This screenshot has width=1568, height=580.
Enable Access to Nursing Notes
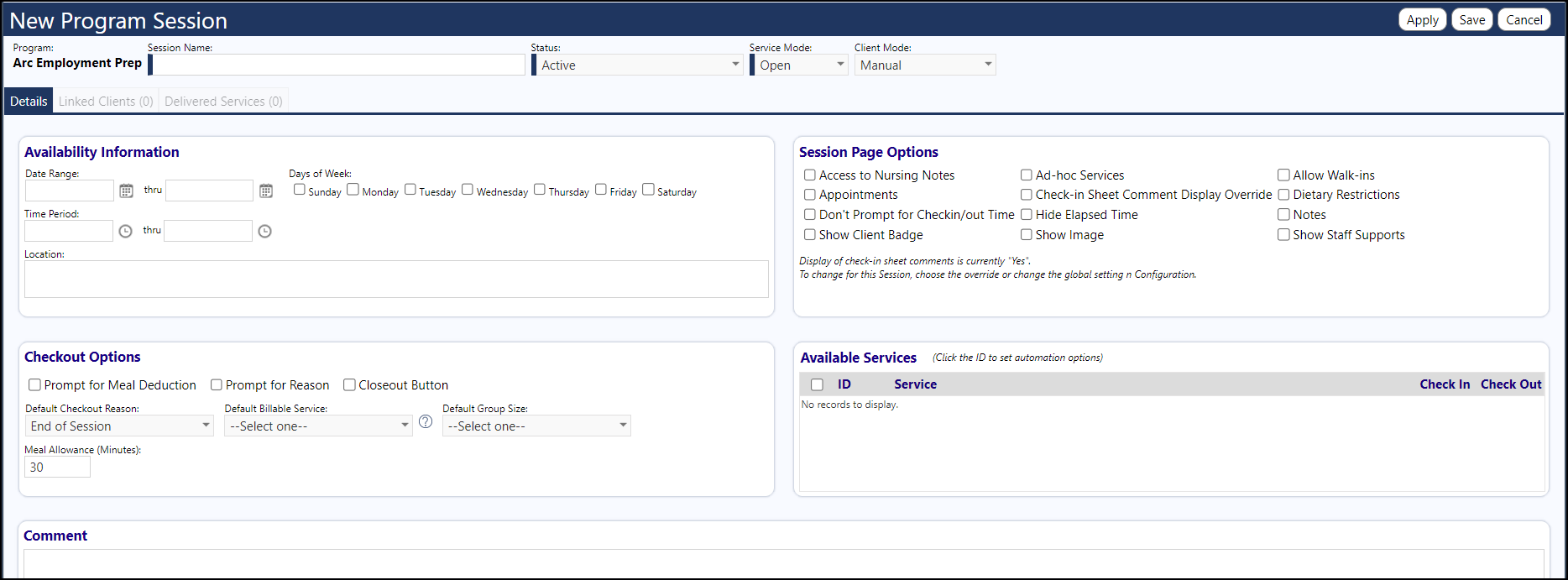(810, 175)
